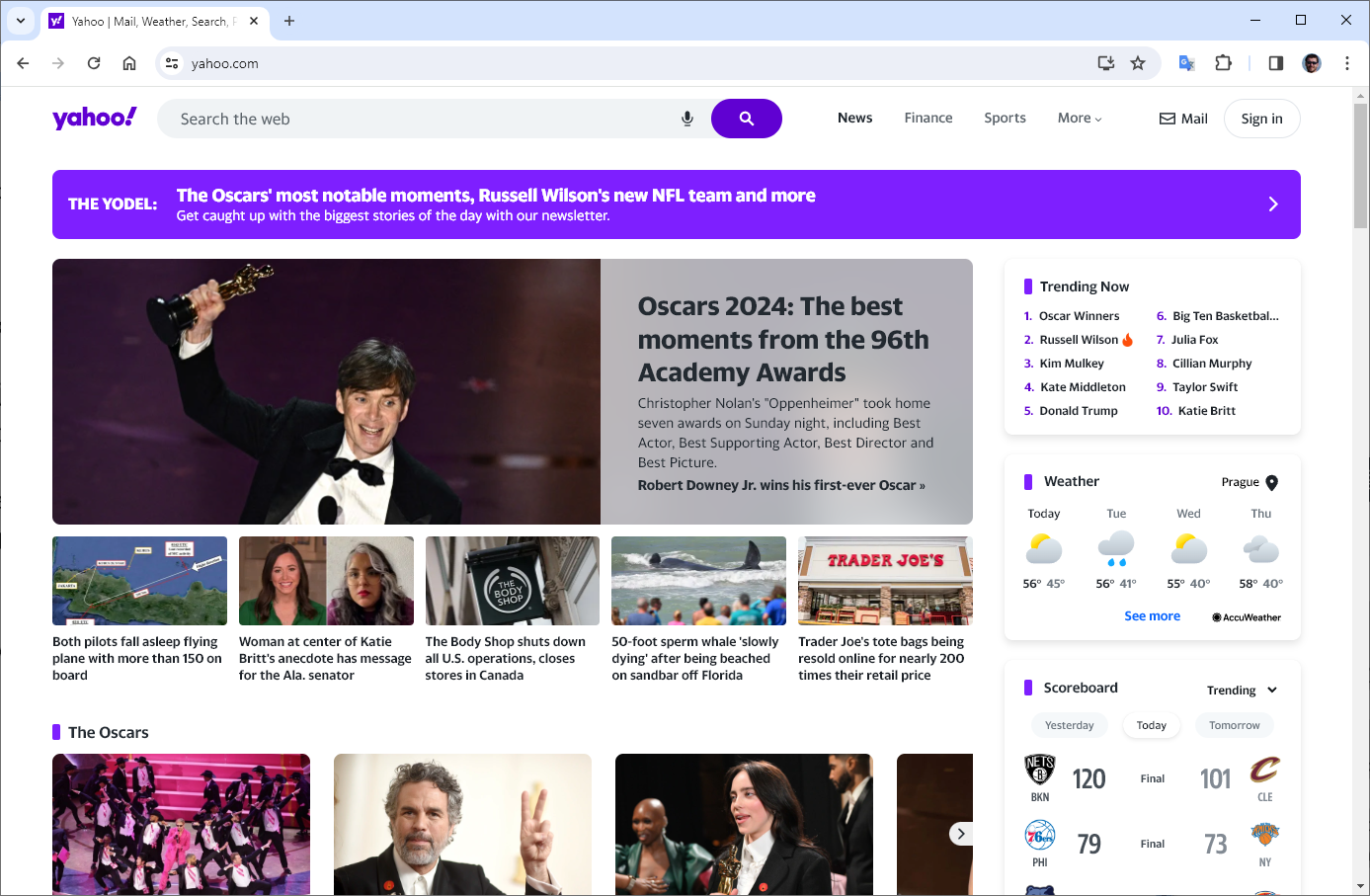Image resolution: width=1370 pixels, height=896 pixels.
Task: Open Chrome side panel icon
Action: coord(1275,63)
